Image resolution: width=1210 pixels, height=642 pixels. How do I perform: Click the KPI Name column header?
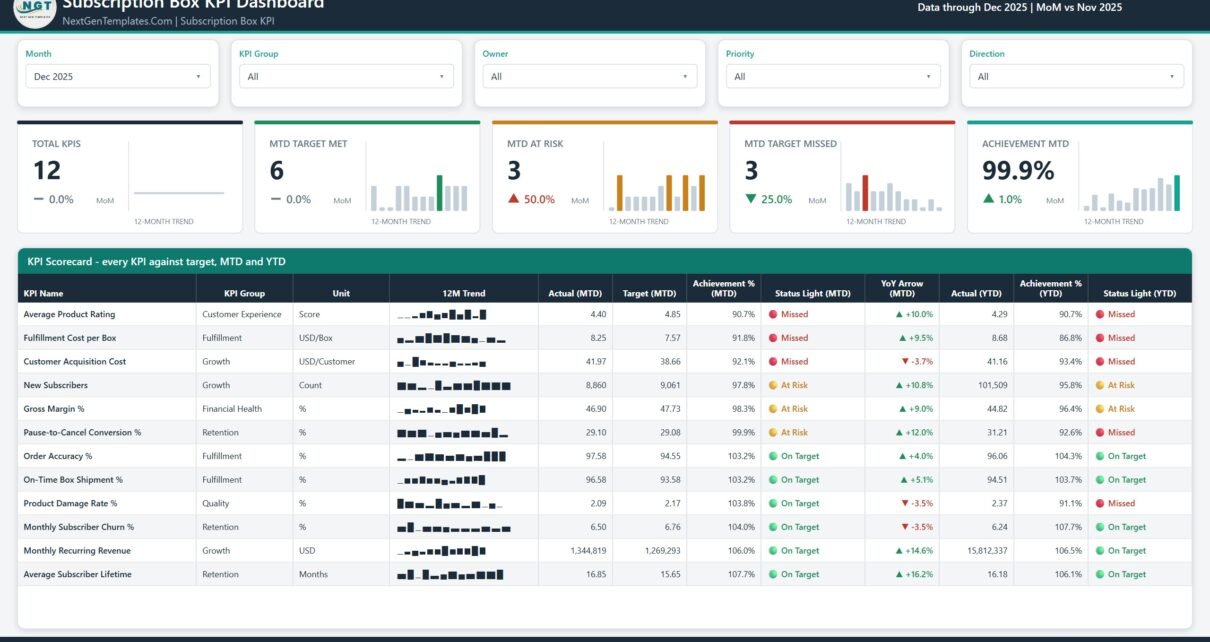click(44, 294)
